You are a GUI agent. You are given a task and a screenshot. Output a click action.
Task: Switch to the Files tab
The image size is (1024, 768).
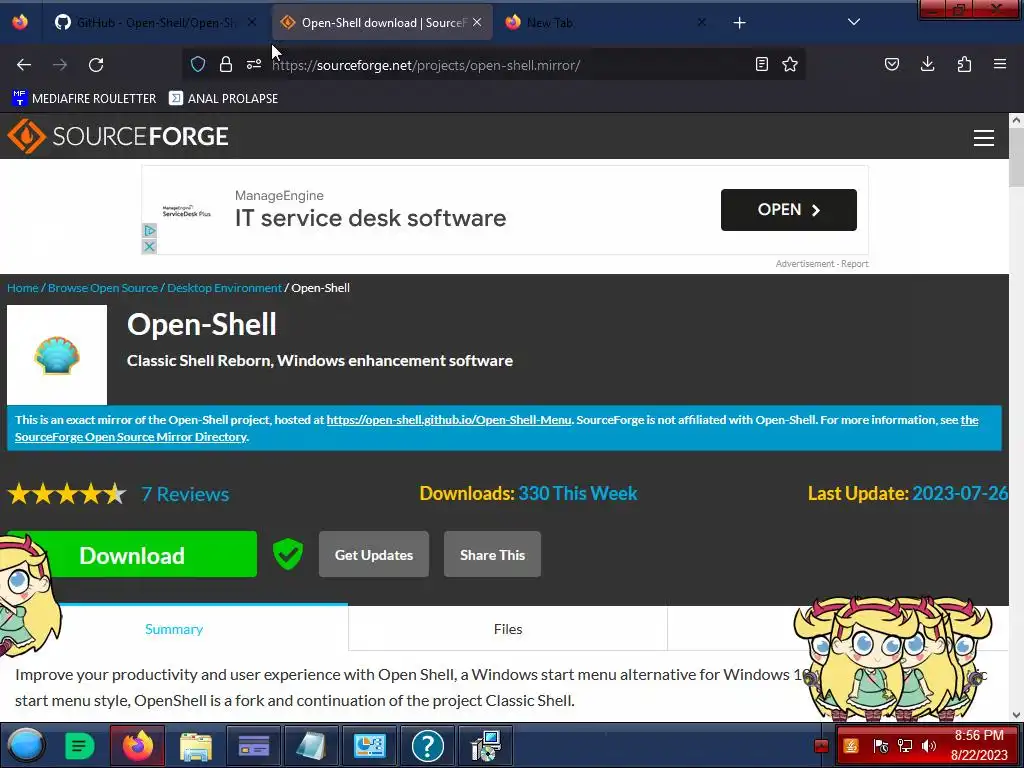click(x=508, y=629)
